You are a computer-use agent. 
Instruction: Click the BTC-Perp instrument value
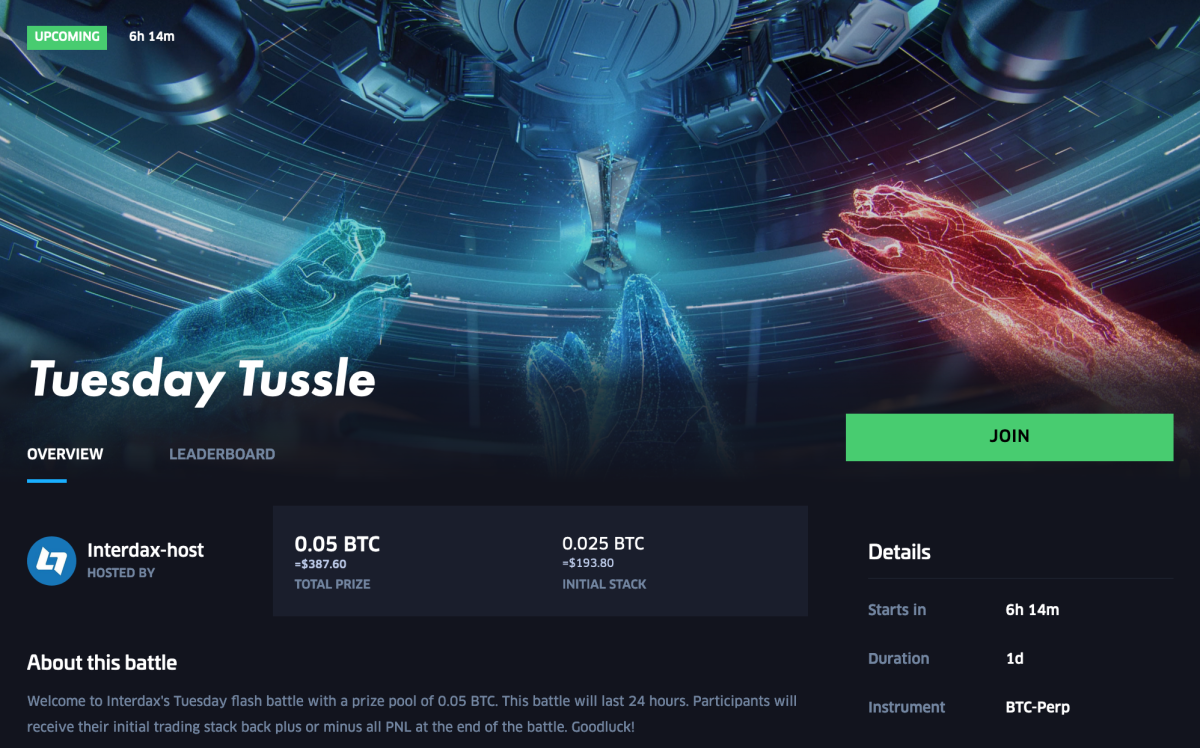1037,707
